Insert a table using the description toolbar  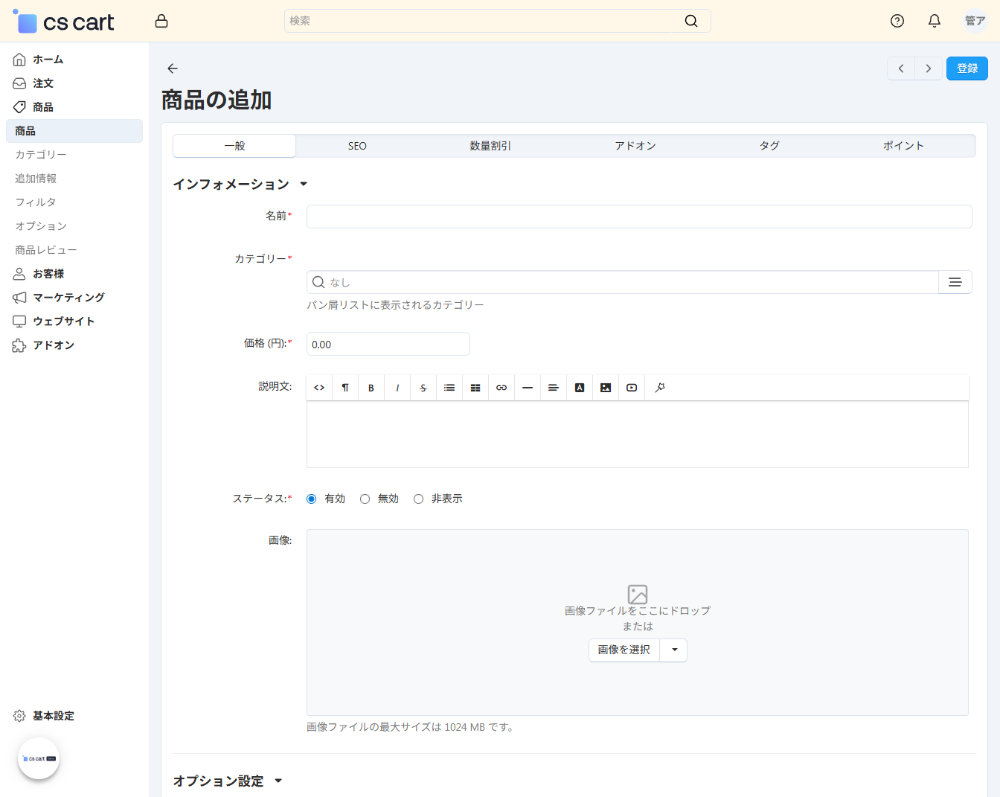(475, 387)
